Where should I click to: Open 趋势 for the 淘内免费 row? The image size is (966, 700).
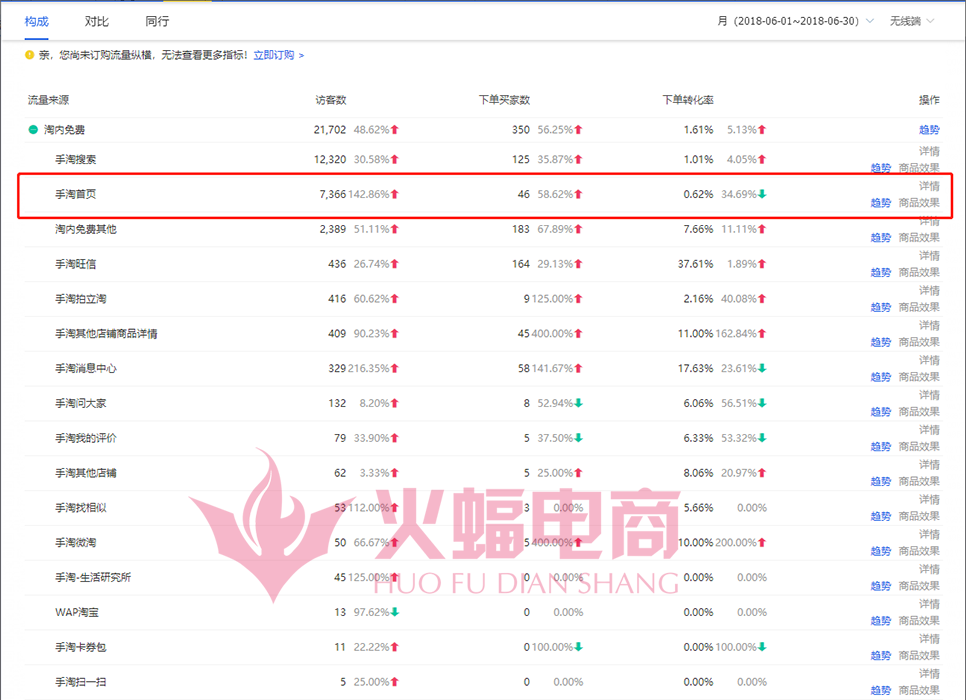929,130
